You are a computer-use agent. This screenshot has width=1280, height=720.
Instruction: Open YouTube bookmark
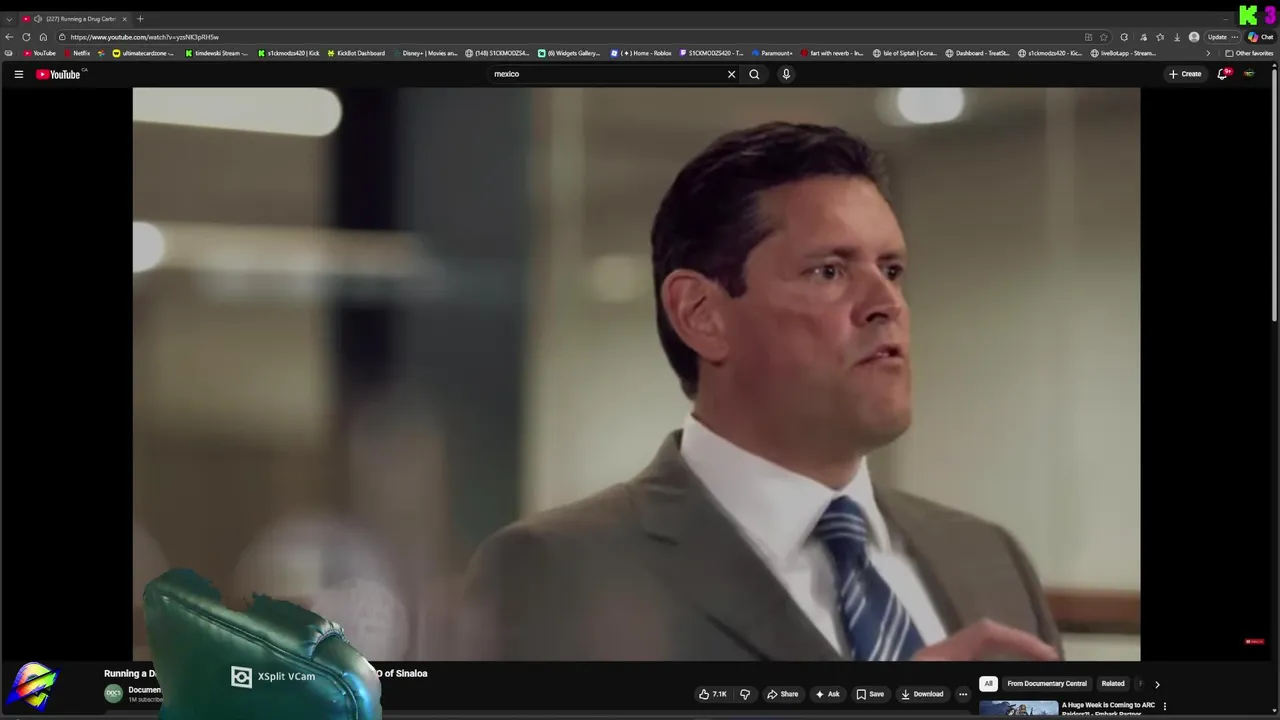pyautogui.click(x=40, y=53)
